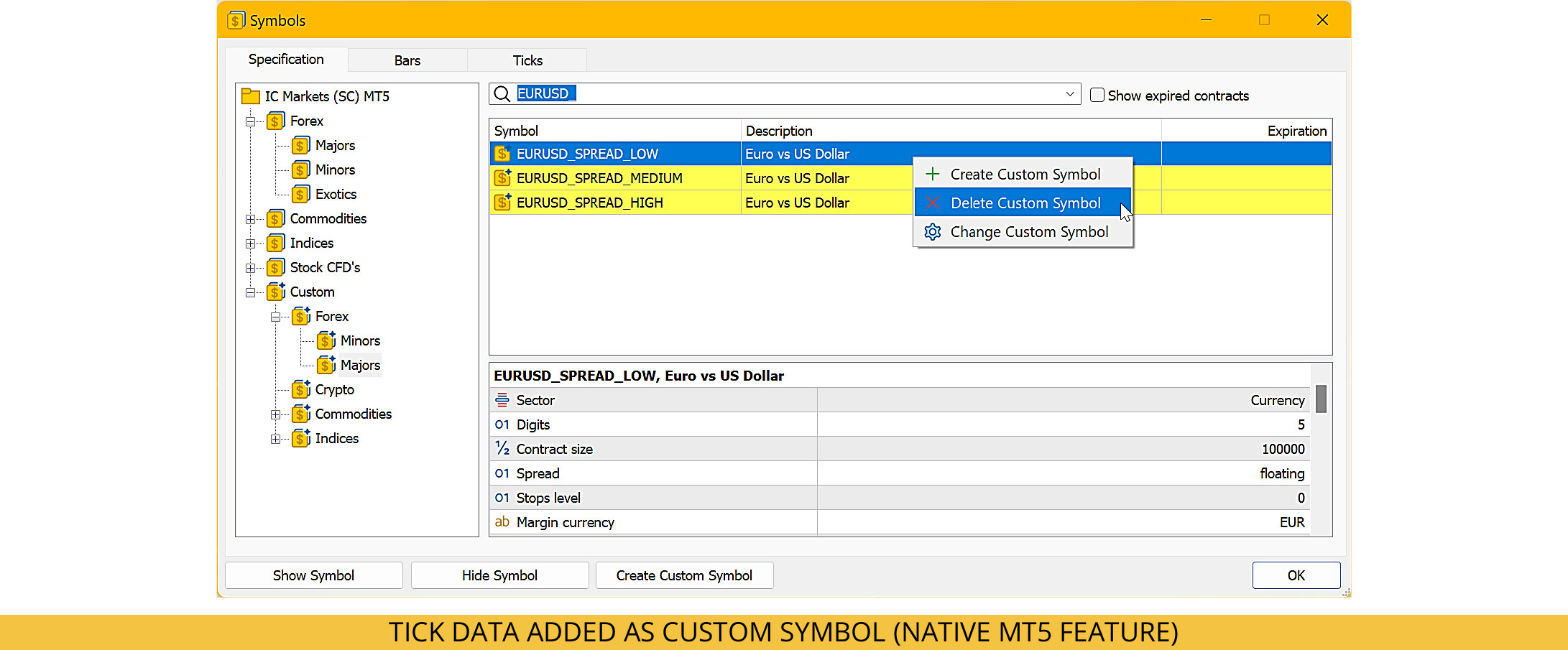This screenshot has width=1568, height=650.
Task: Click the Show Symbol button
Action: [x=314, y=575]
